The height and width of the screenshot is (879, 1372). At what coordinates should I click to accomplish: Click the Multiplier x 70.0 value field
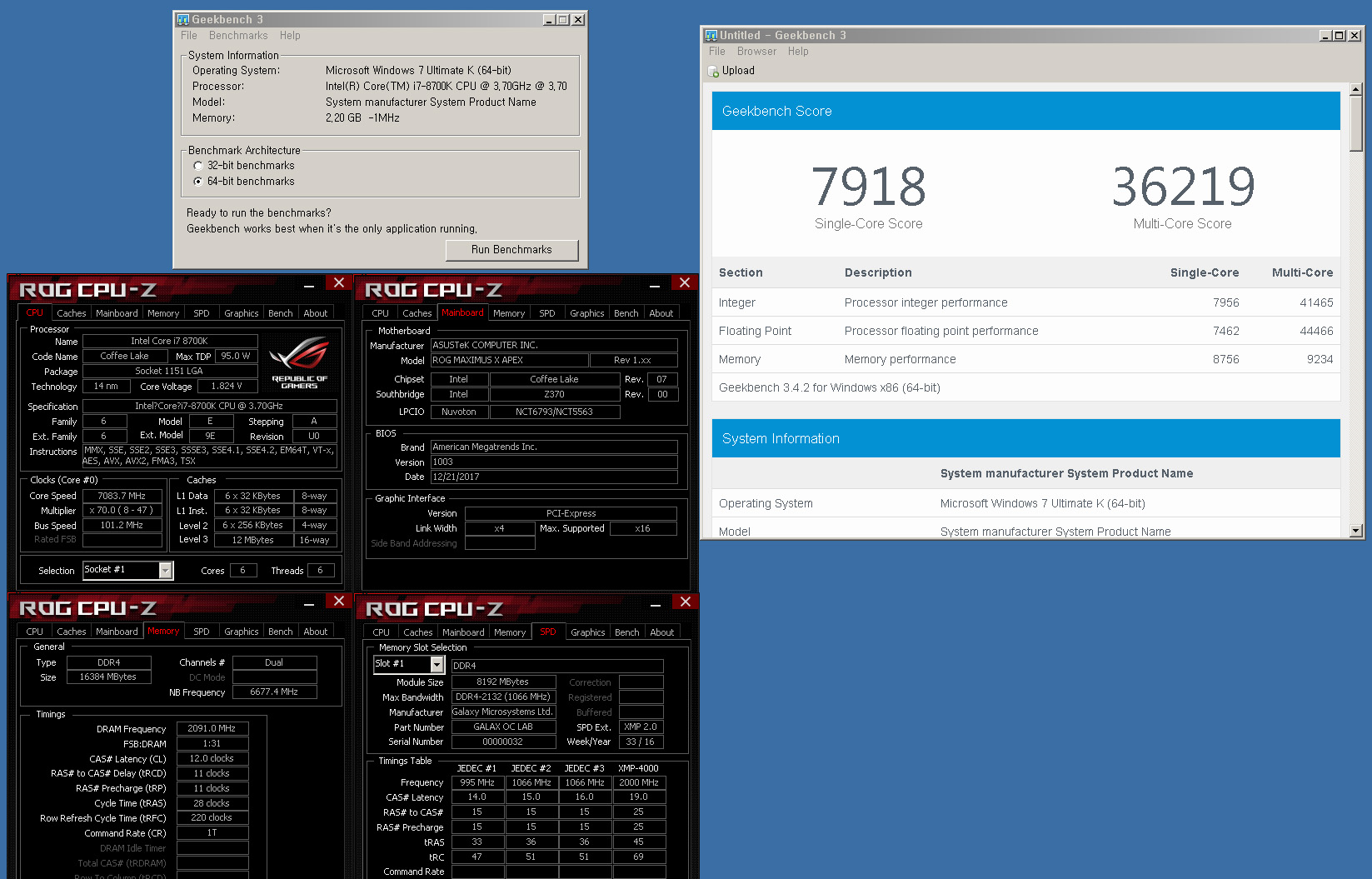122,511
